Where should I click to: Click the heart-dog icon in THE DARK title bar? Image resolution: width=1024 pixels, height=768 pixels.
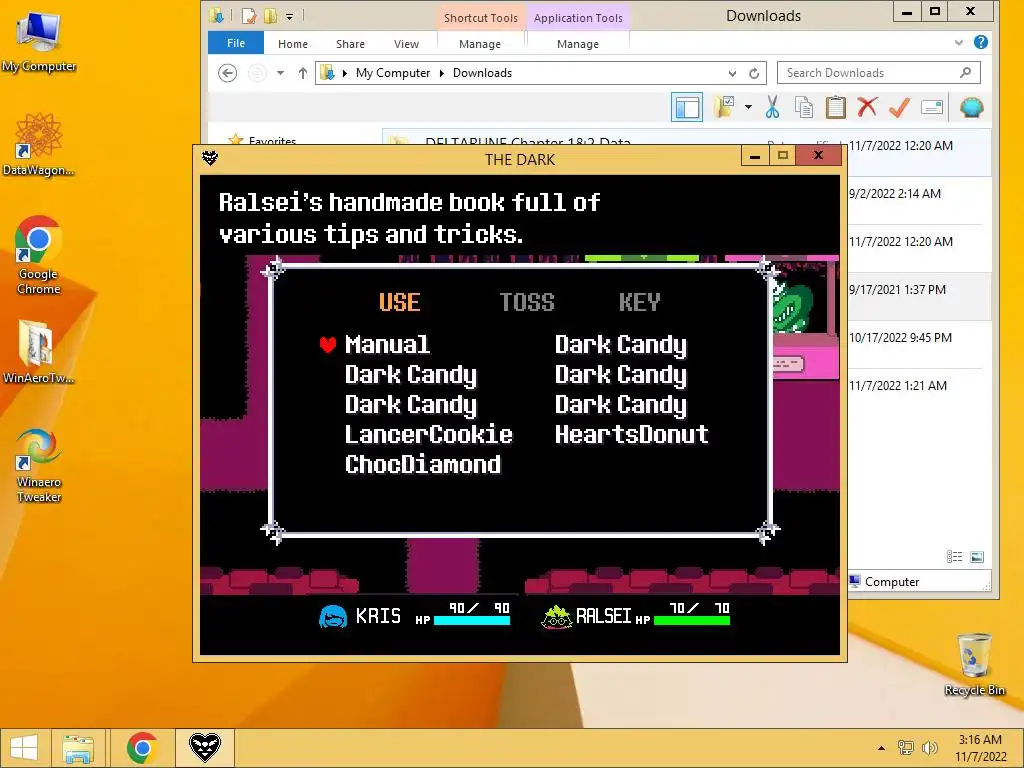[x=210, y=157]
